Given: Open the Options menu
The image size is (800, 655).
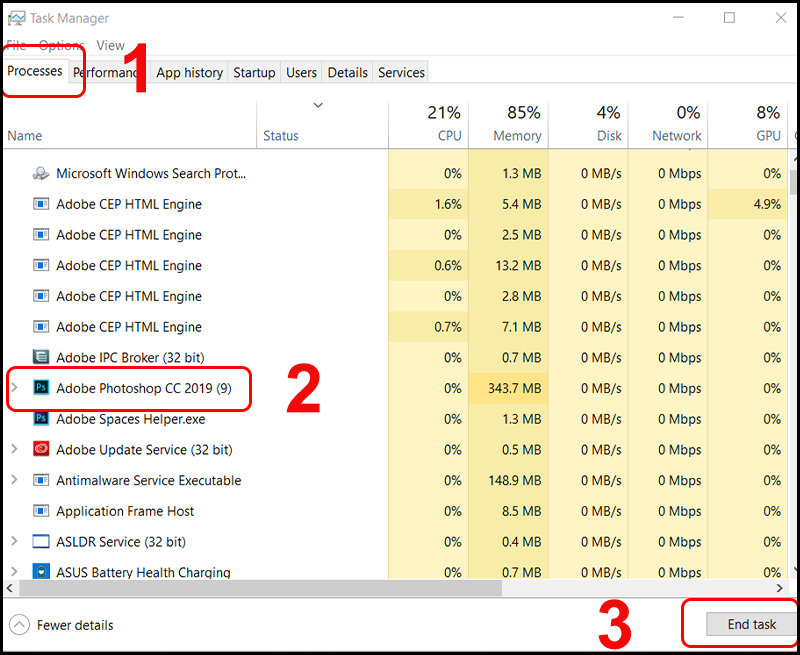Looking at the screenshot, I should click(x=61, y=45).
